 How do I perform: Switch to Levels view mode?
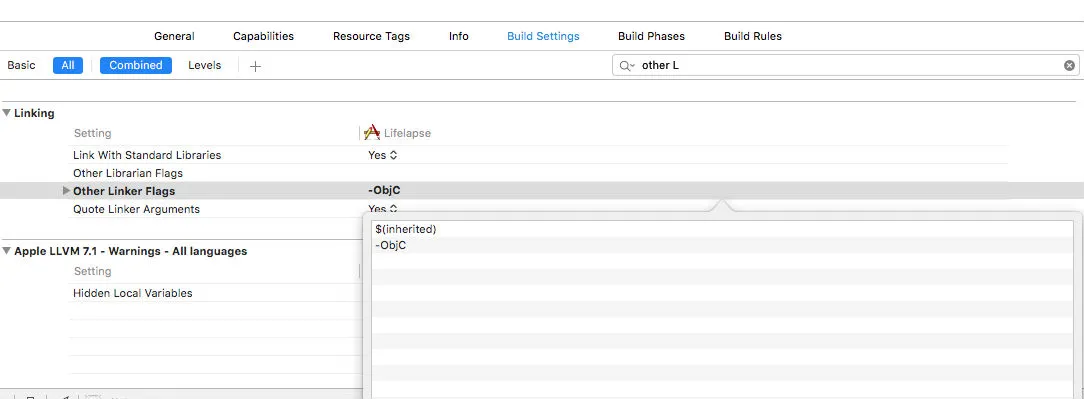click(x=205, y=65)
